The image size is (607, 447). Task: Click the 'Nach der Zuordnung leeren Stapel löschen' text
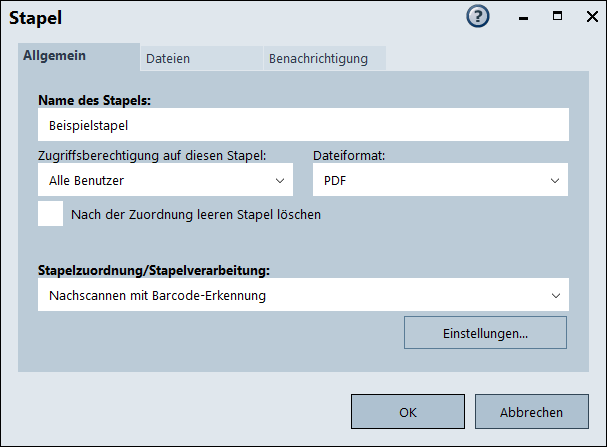(196, 214)
